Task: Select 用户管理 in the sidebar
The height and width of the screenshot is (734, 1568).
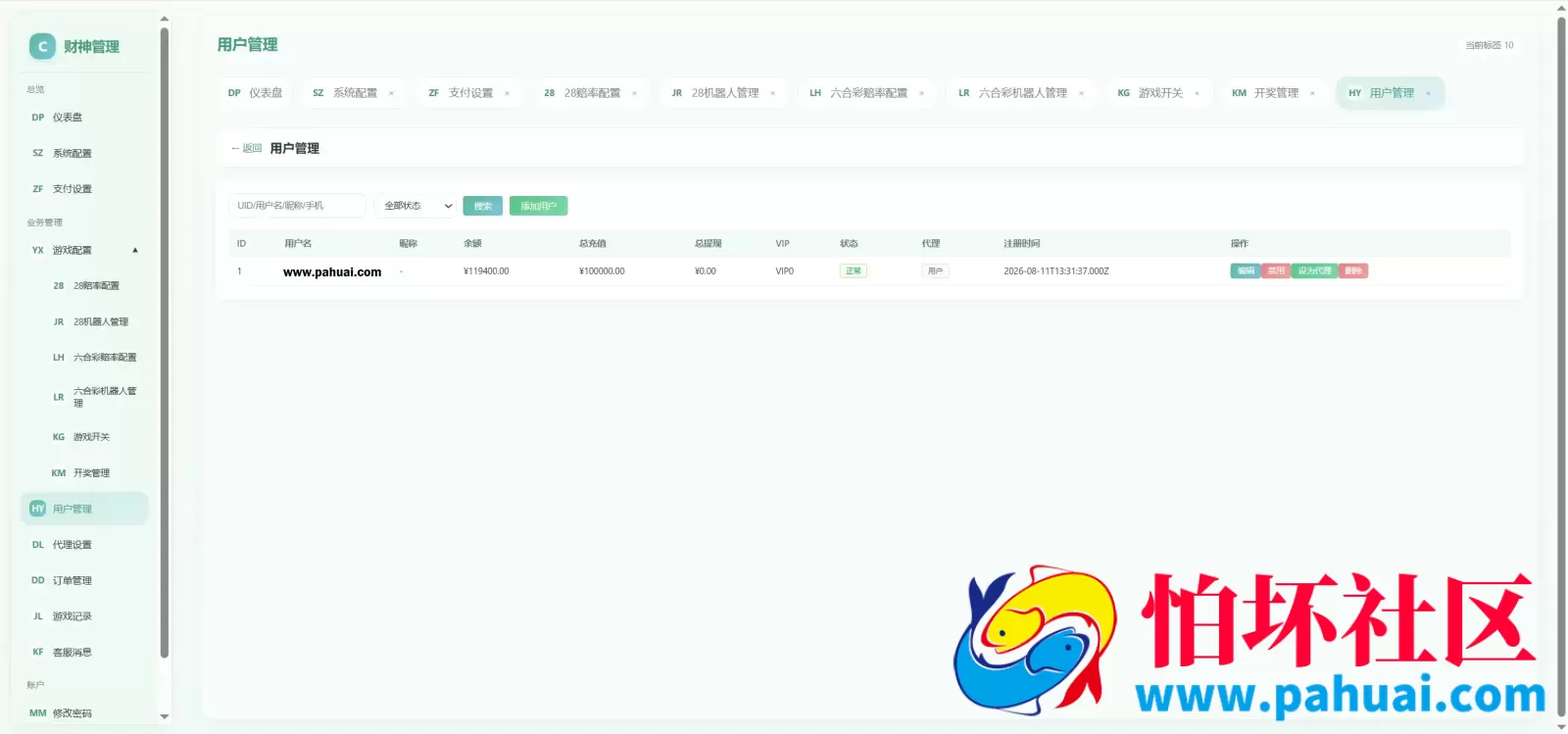Action: pos(84,509)
